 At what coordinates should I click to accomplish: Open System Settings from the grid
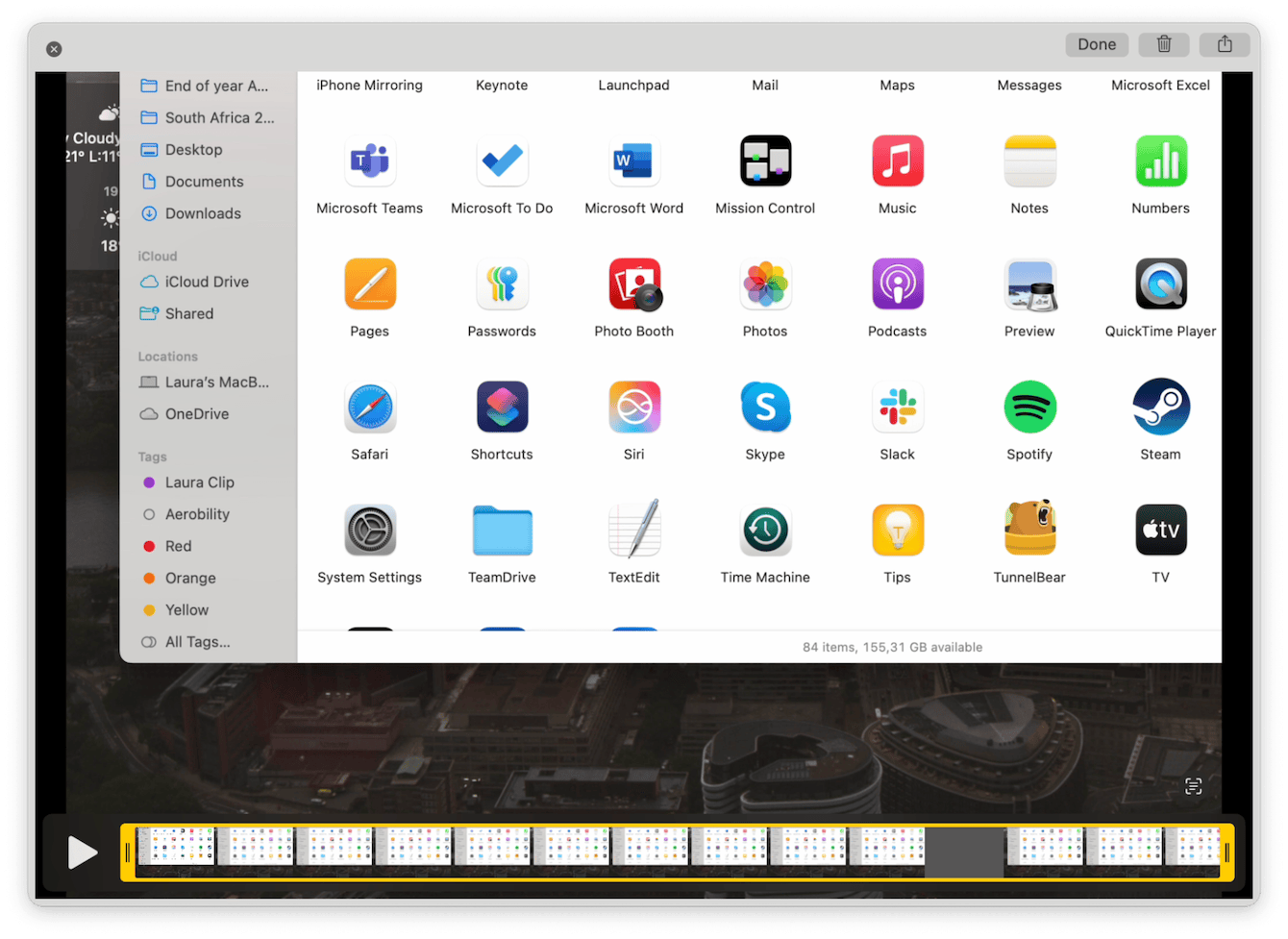click(x=370, y=530)
